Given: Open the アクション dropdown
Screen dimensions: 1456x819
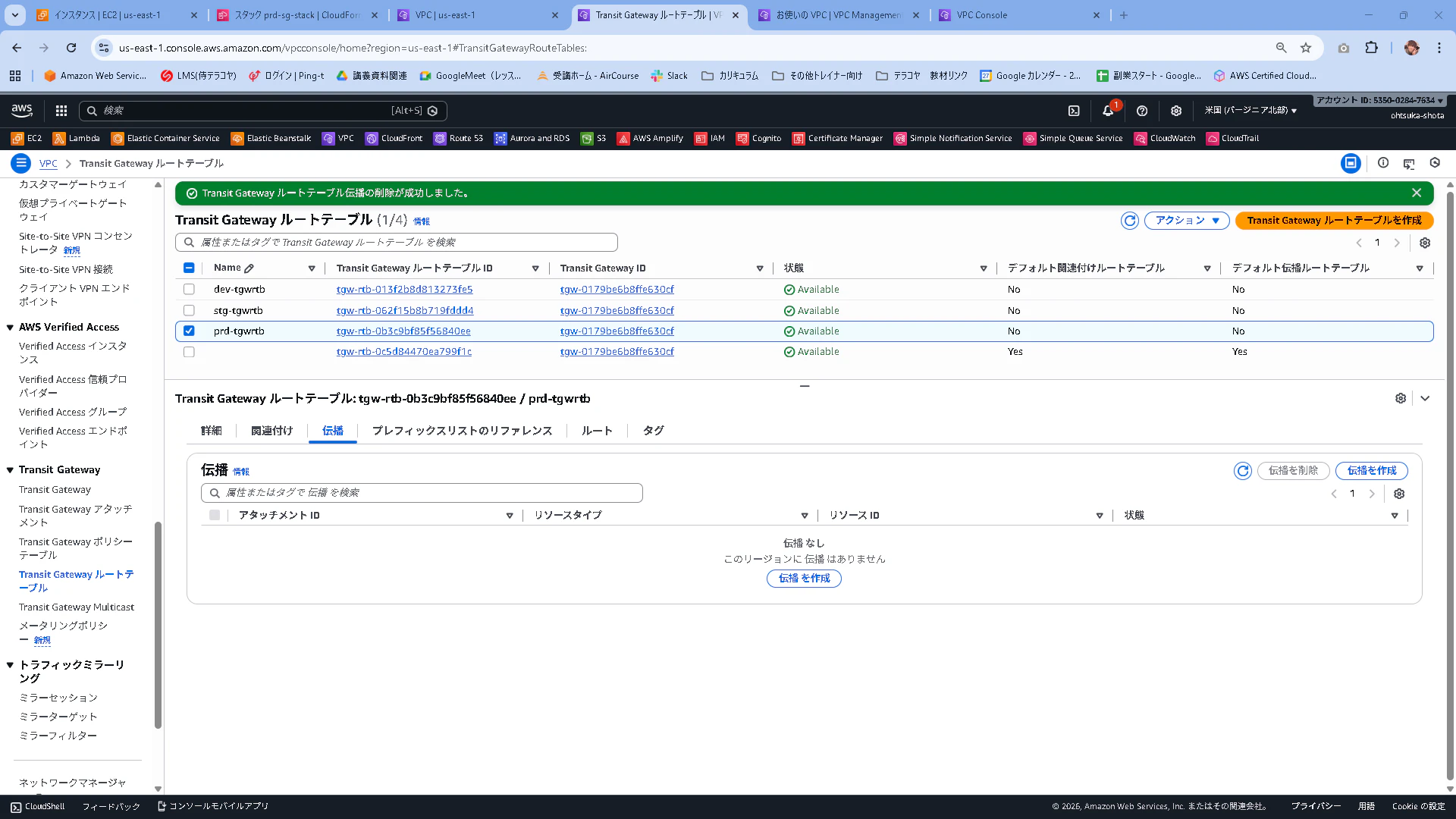Looking at the screenshot, I should (x=1187, y=221).
